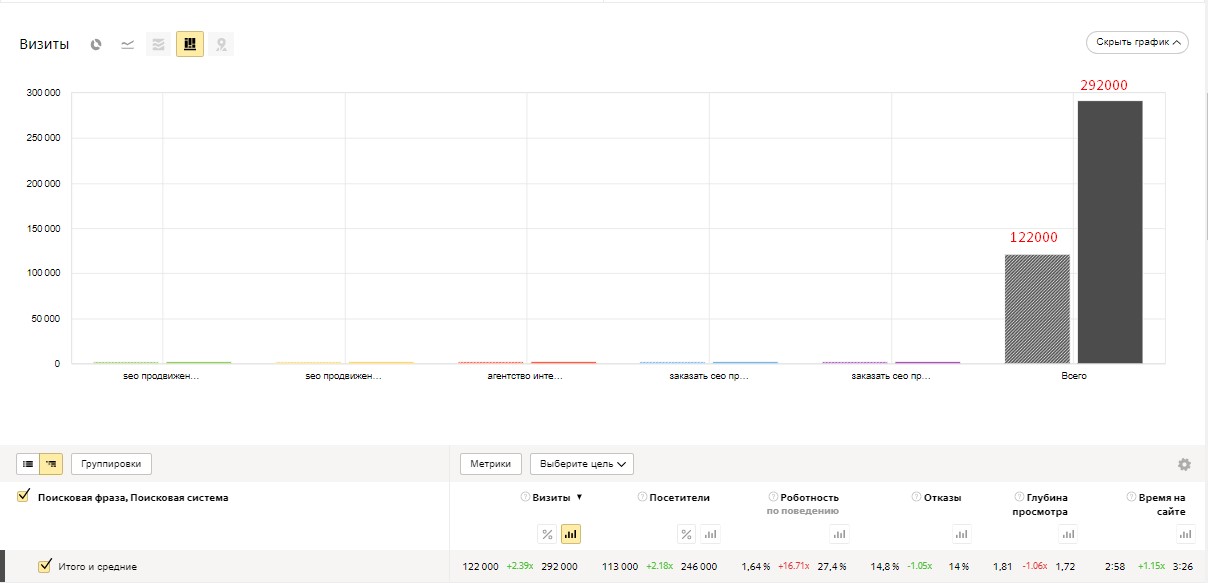Image resolution: width=1208 pixels, height=583 pixels.
Task: Collapse chart with Скрыть график
Action: (x=1137, y=42)
